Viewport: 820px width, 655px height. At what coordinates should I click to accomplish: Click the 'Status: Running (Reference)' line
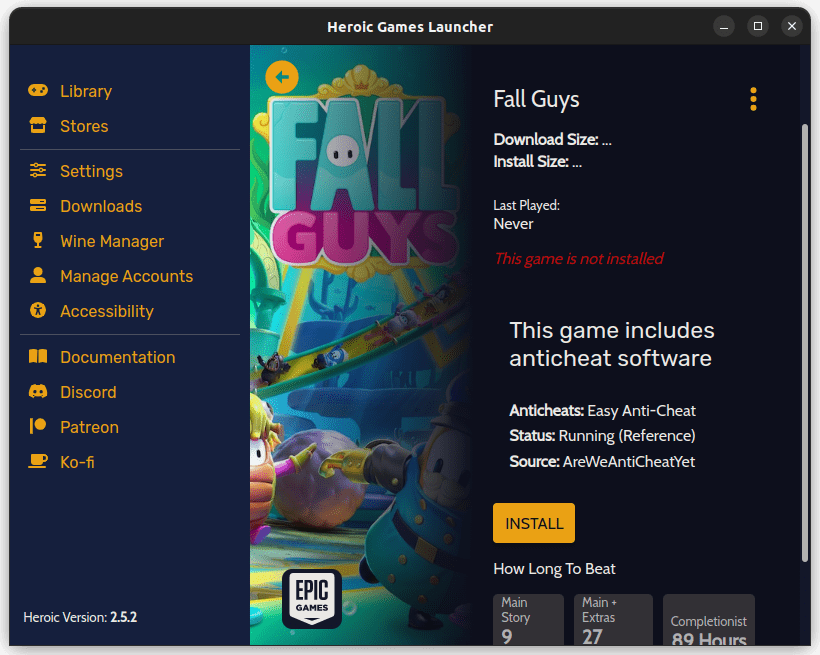coord(602,436)
